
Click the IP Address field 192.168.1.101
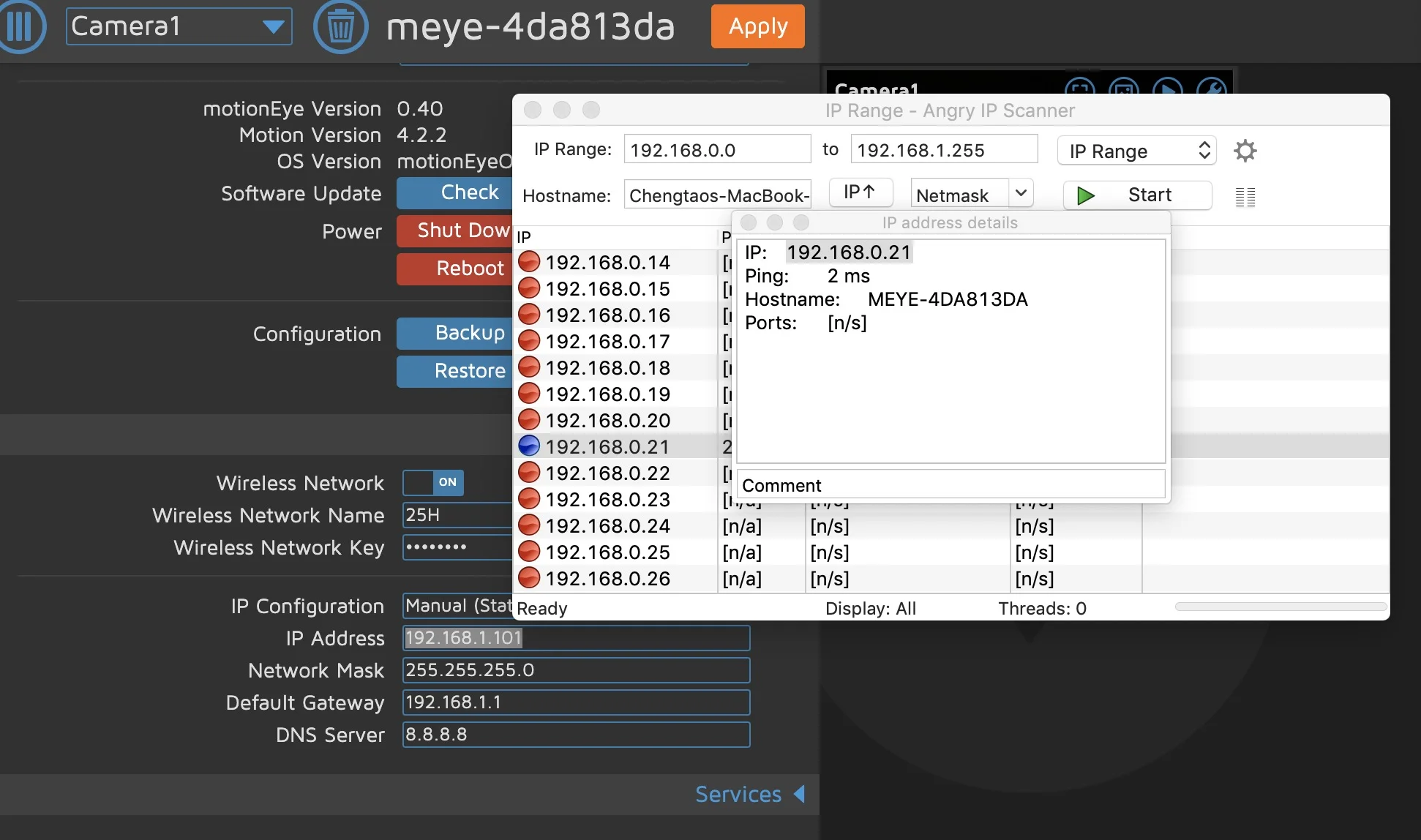coord(576,638)
